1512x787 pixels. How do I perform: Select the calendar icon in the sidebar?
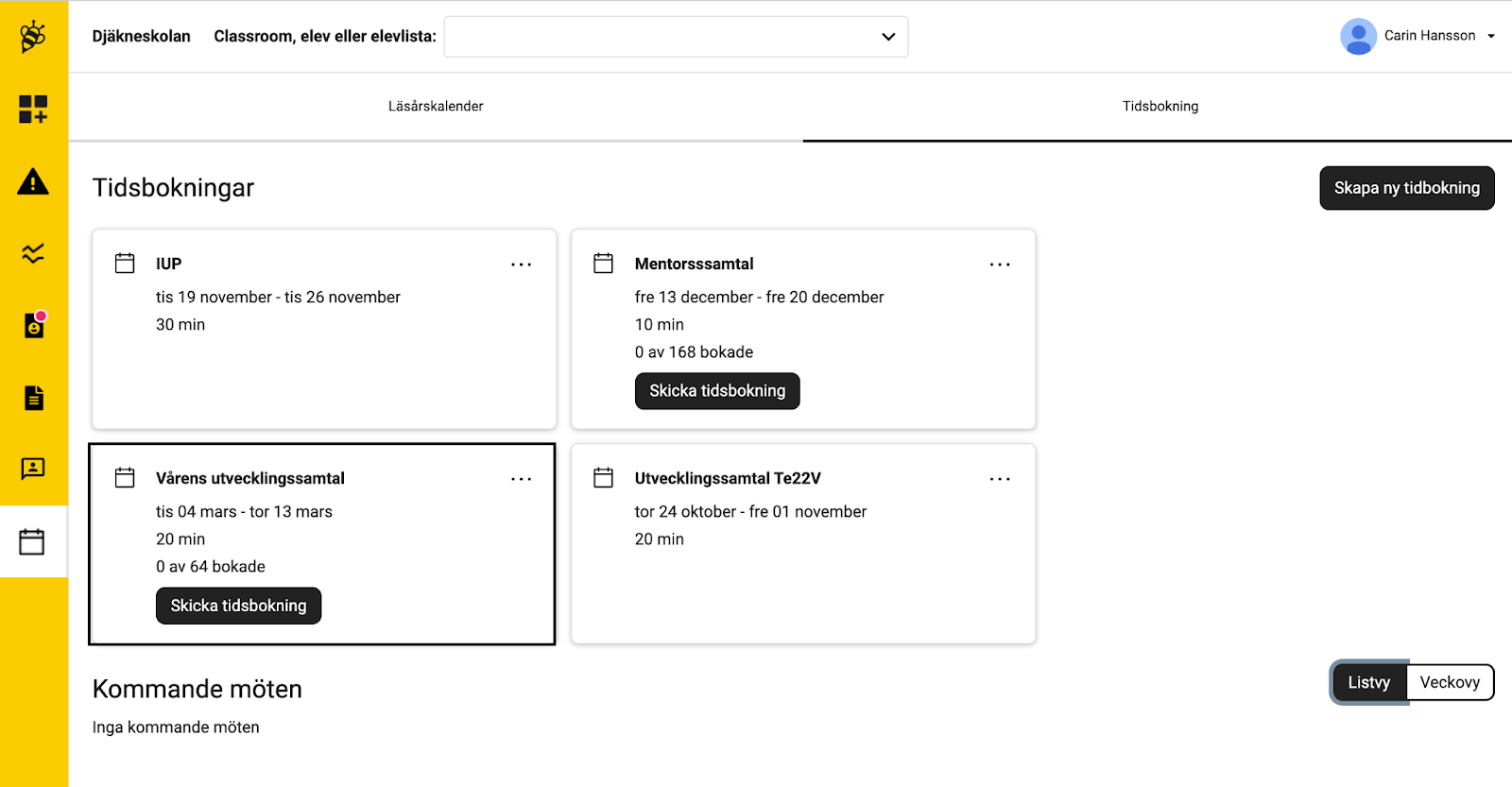point(32,541)
